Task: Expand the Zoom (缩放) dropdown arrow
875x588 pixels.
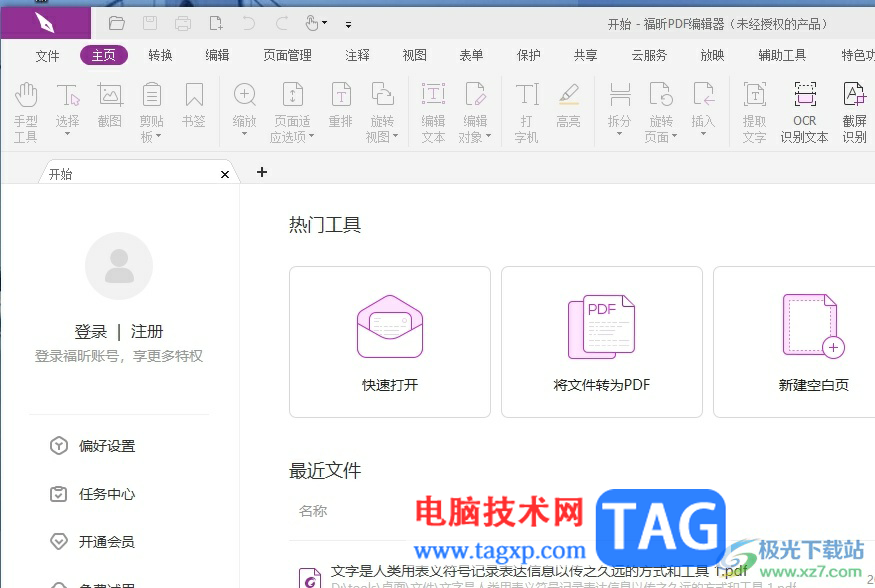Action: point(244,134)
